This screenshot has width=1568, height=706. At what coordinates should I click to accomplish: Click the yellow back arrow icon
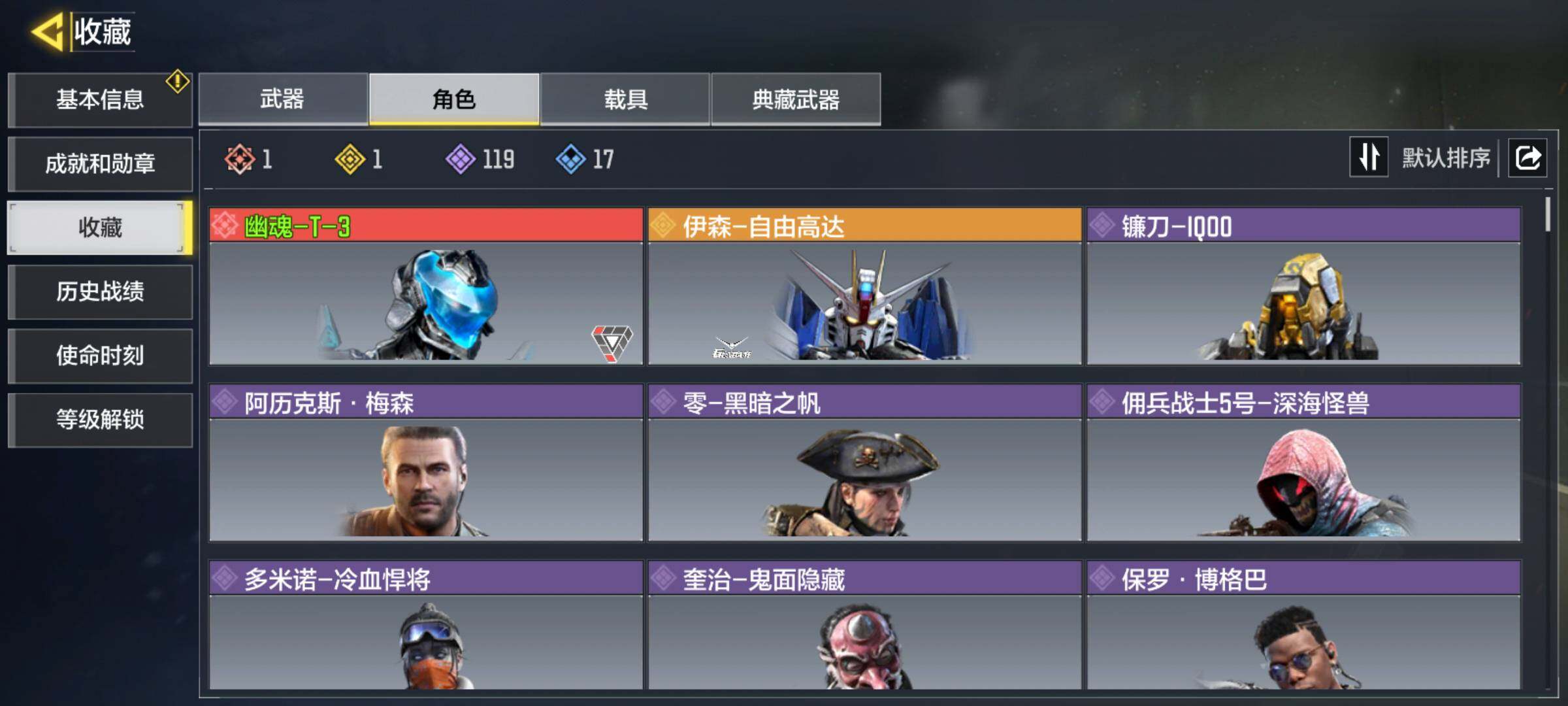pos(47,31)
